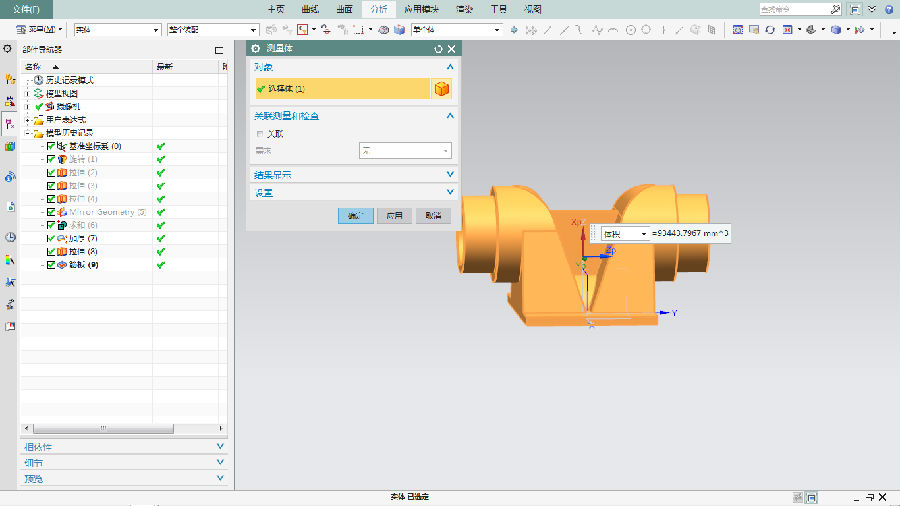Open the History clock icon in sidebar
Image resolution: width=900 pixels, height=506 pixels.
click(10, 237)
